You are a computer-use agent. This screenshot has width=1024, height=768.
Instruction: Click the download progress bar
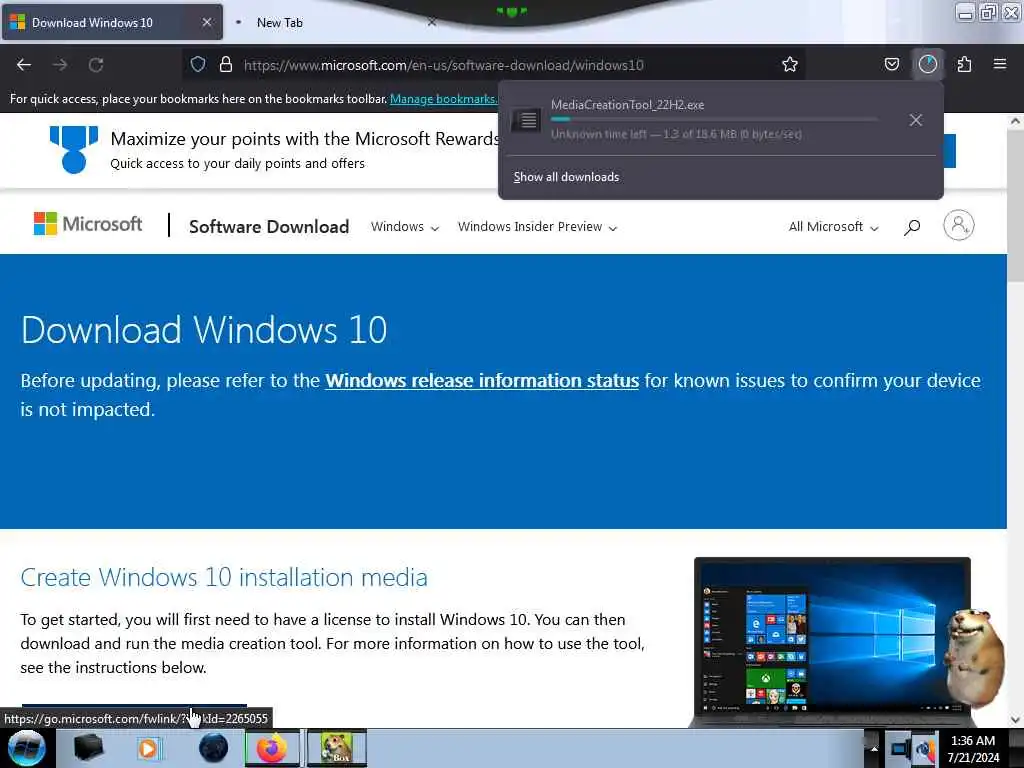tap(714, 120)
